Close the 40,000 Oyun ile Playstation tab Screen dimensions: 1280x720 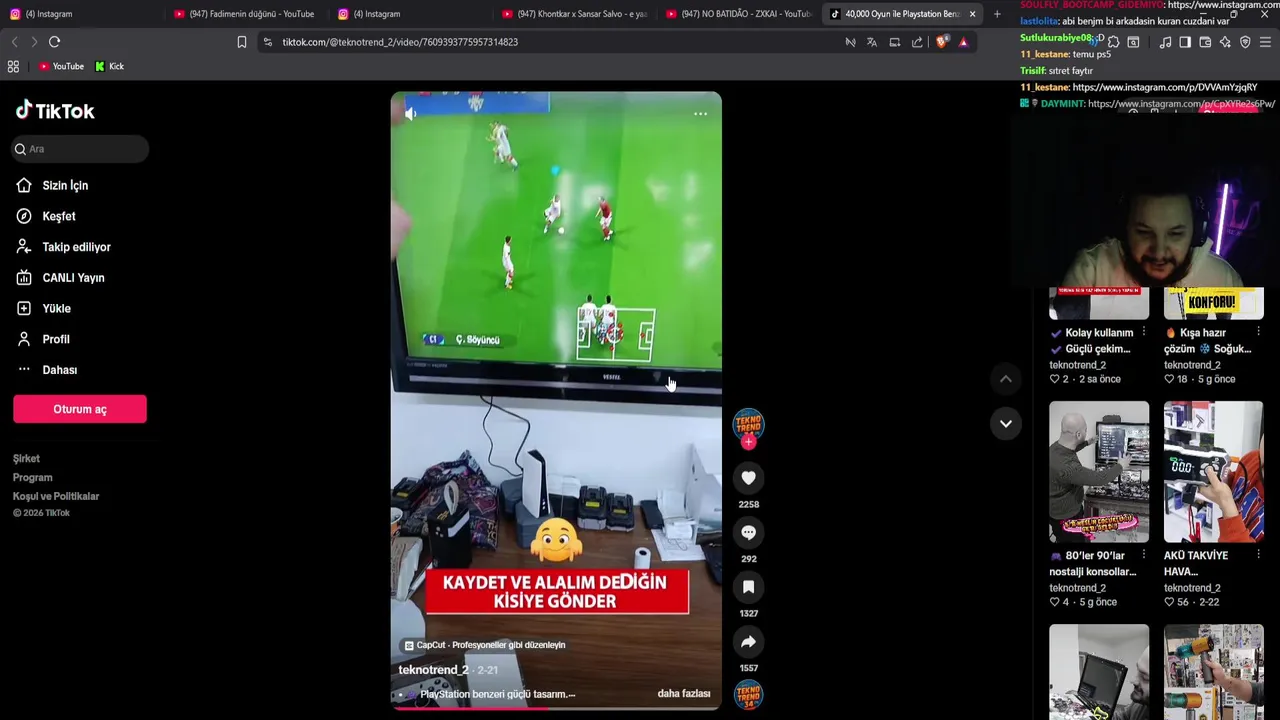pyautogui.click(x=972, y=14)
